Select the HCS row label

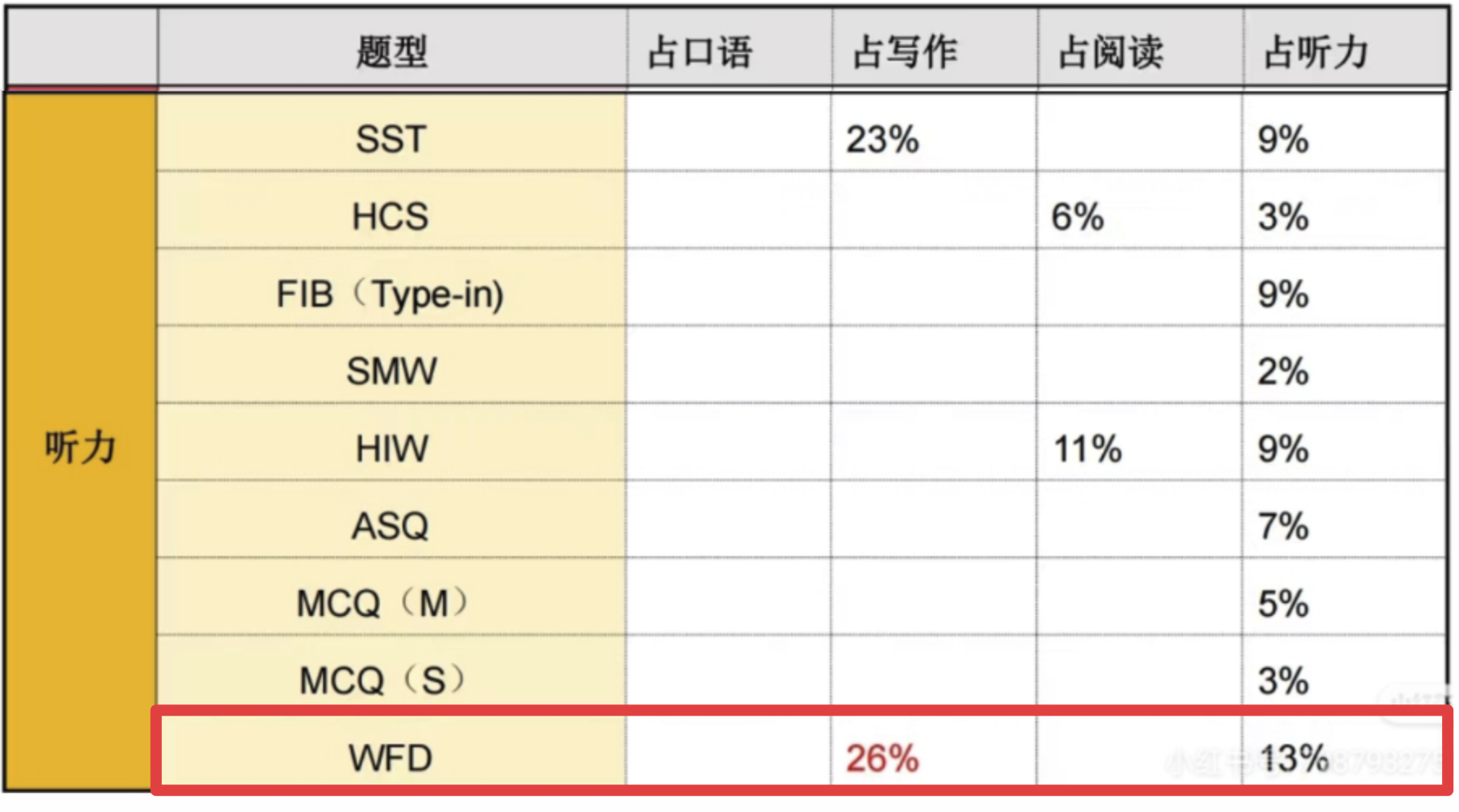coord(390,217)
